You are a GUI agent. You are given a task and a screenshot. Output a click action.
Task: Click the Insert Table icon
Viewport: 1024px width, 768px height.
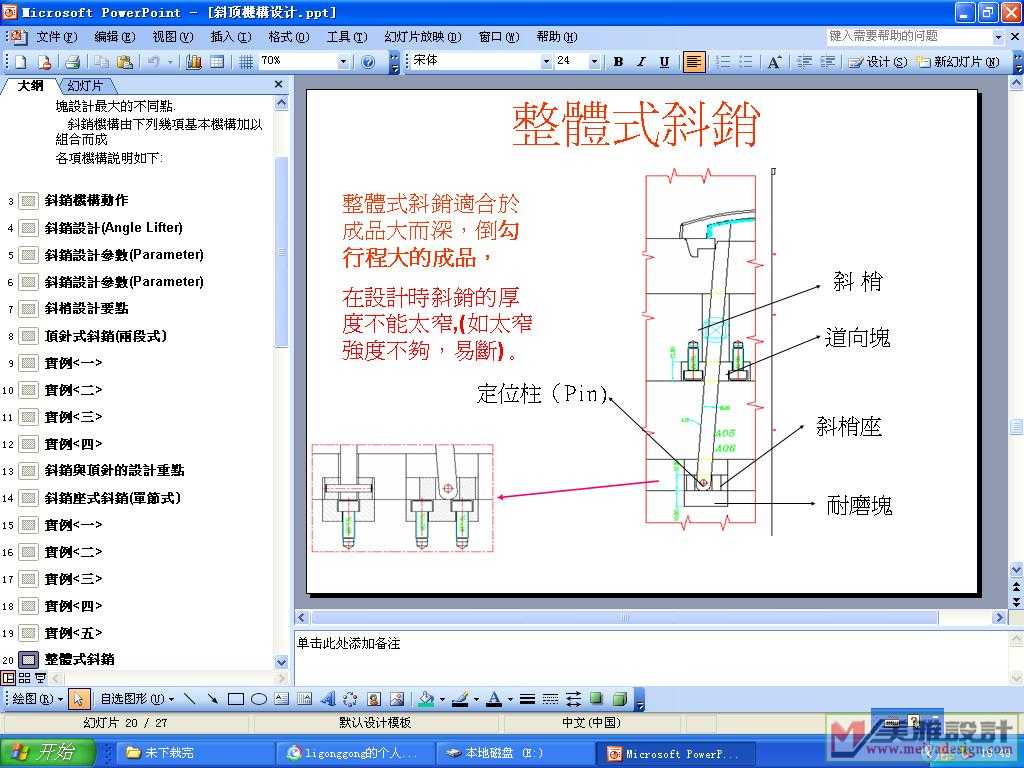pos(217,62)
